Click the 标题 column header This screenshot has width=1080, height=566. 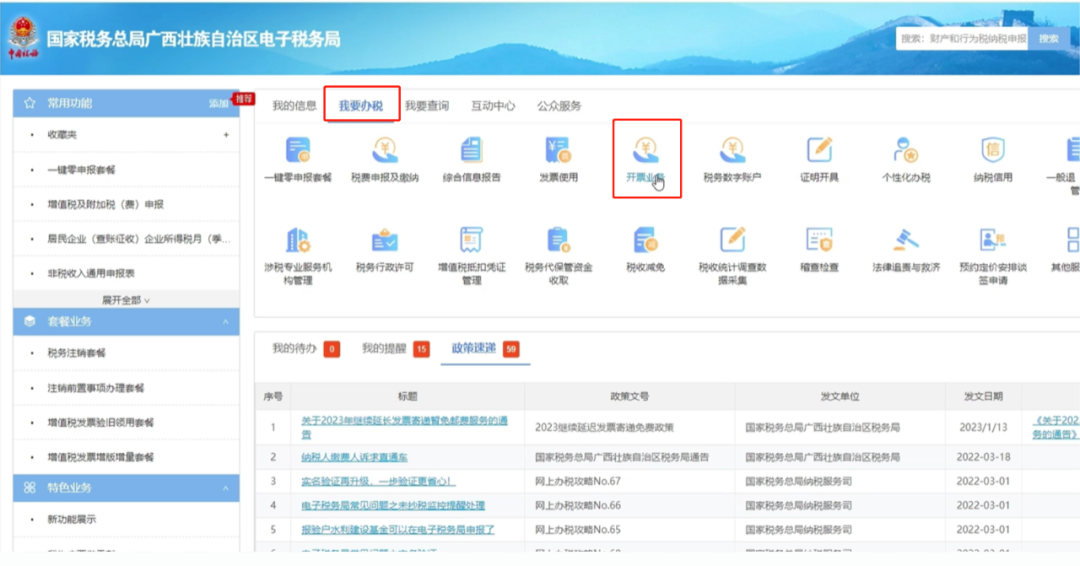coord(408,397)
